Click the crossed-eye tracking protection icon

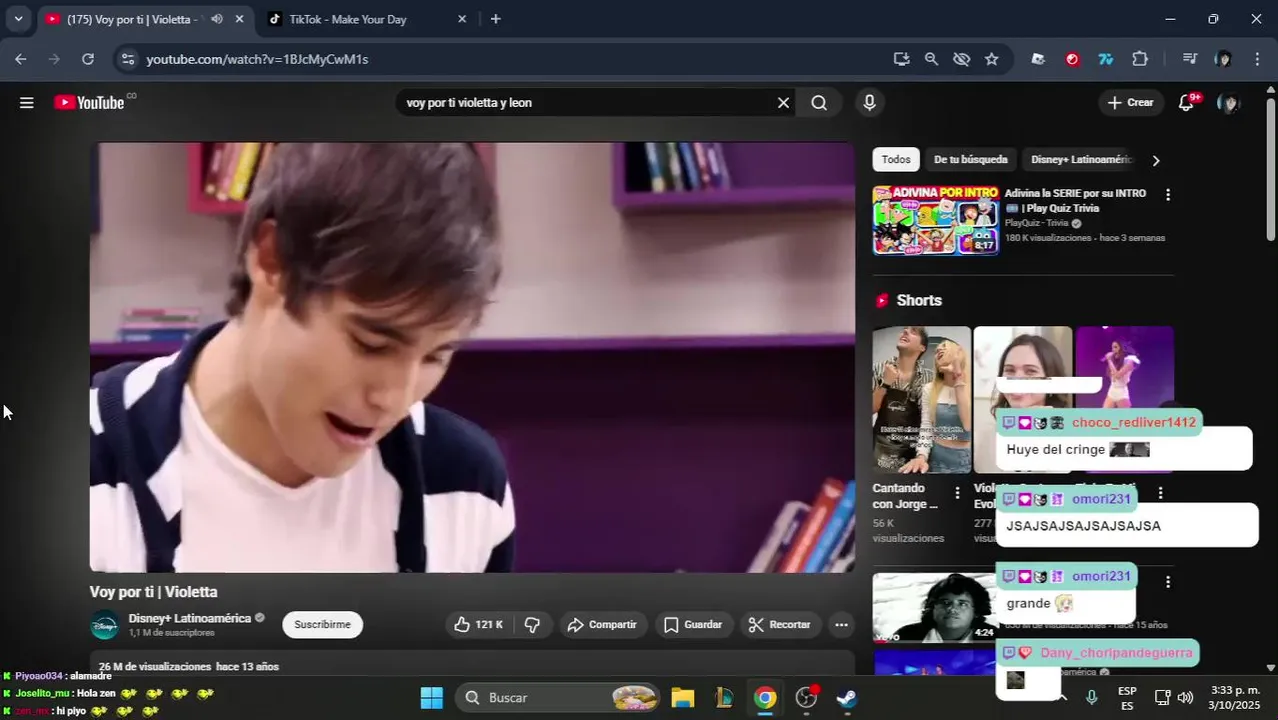(x=961, y=59)
